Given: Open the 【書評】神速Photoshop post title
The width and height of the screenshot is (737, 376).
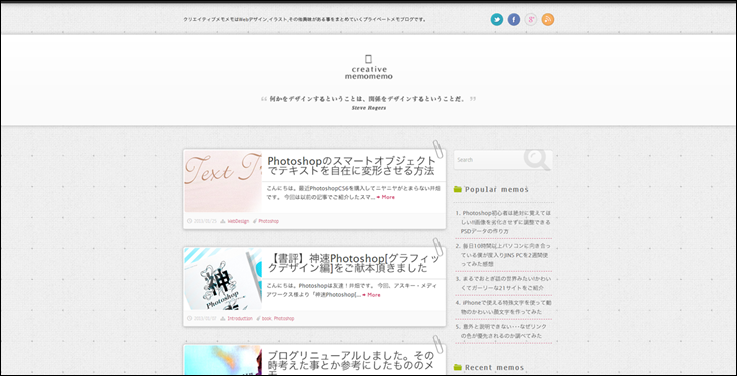Looking at the screenshot, I should click(x=355, y=263).
